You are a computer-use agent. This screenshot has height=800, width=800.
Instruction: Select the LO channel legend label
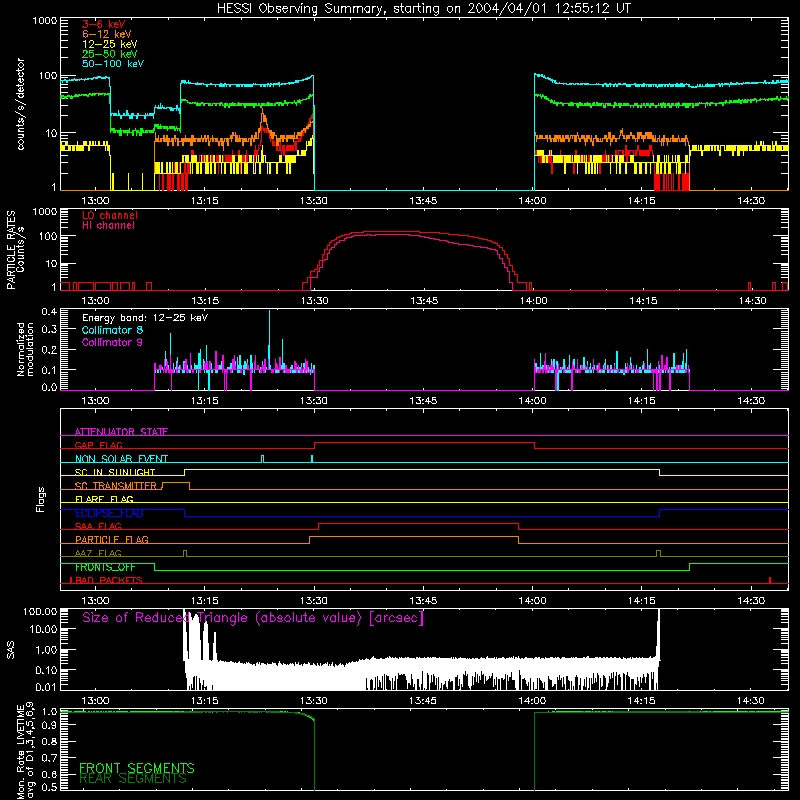point(110,215)
